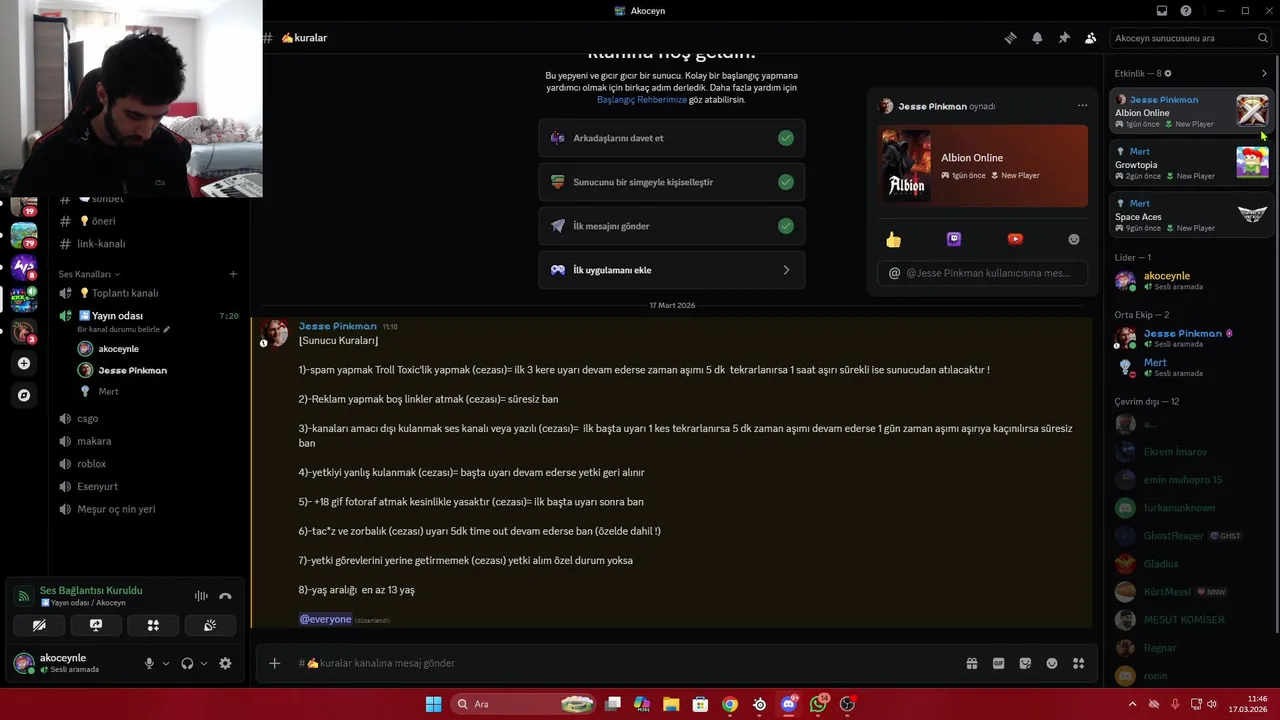The width and height of the screenshot is (1280, 720).
Task: Show hidden system tray icons chevron
Action: point(1132,704)
